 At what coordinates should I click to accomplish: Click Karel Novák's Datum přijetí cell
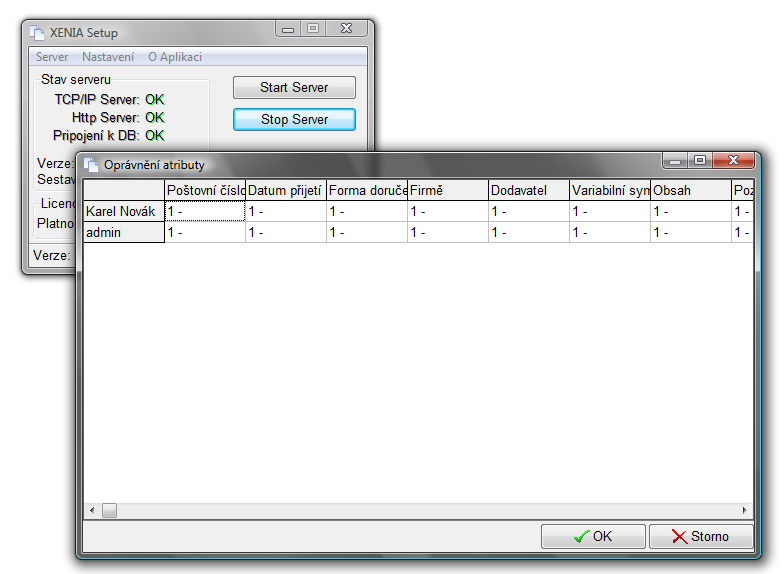[286, 212]
